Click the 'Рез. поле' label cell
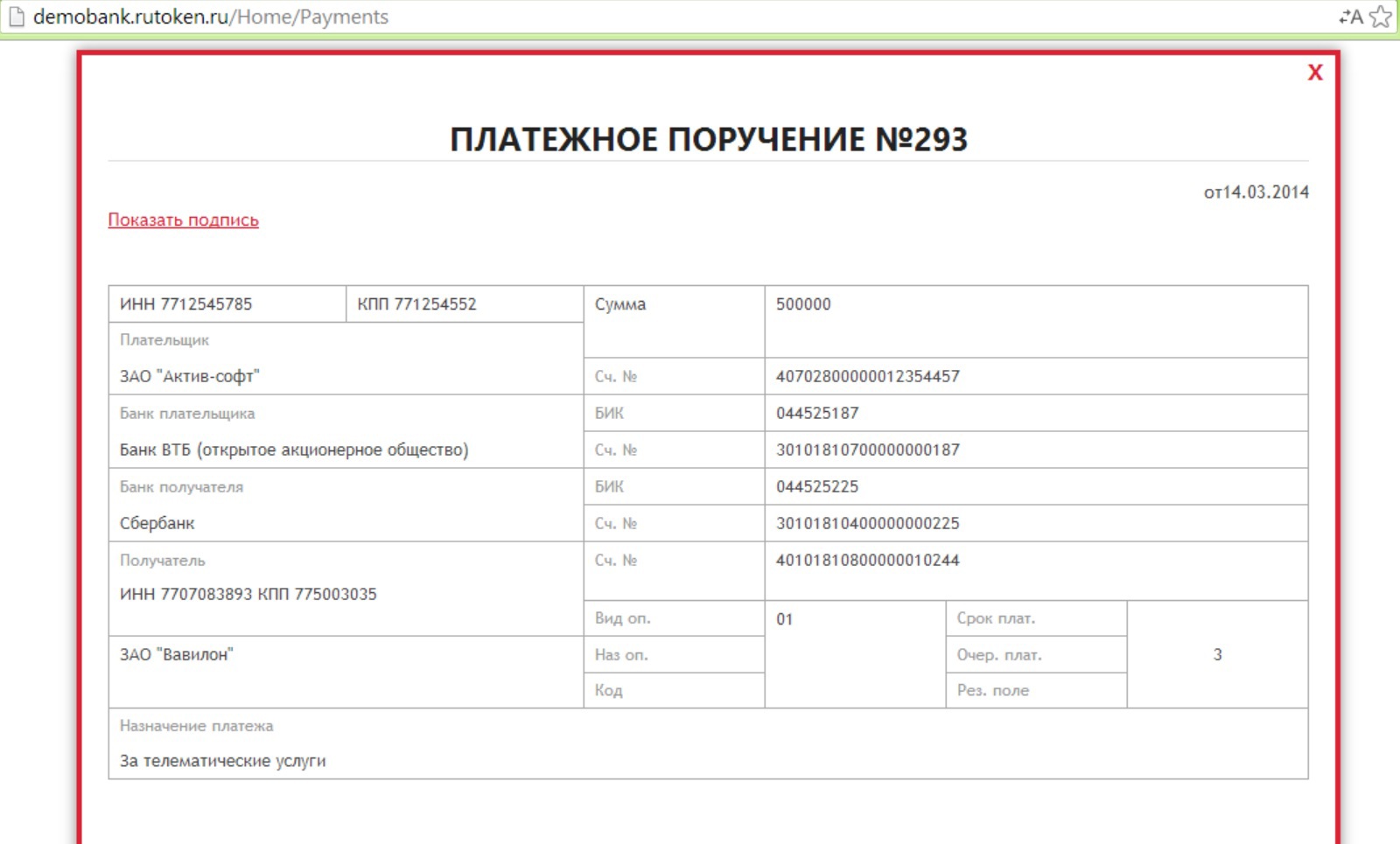Screen dimensions: 1400x844 1036,690
